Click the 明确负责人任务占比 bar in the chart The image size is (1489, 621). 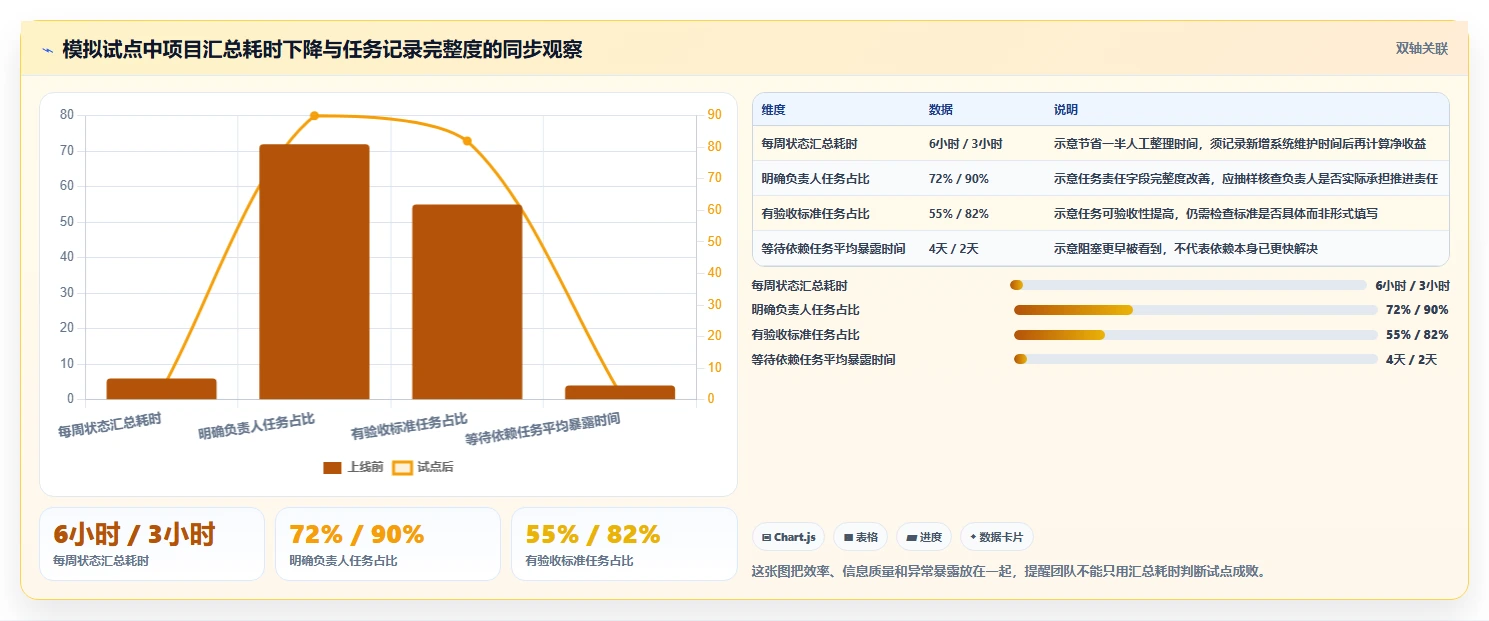(314, 272)
